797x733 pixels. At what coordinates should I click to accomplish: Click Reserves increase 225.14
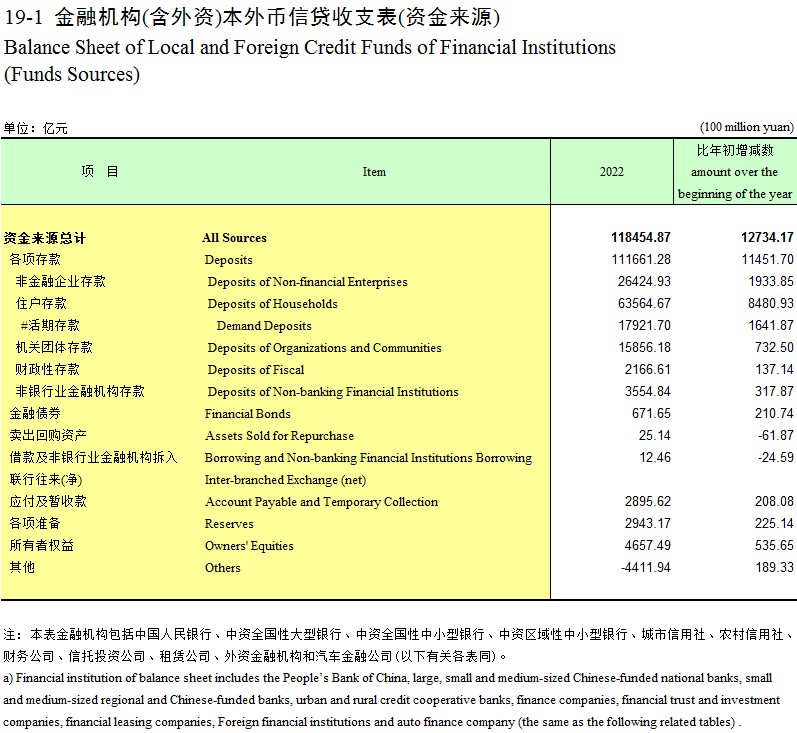[774, 523]
